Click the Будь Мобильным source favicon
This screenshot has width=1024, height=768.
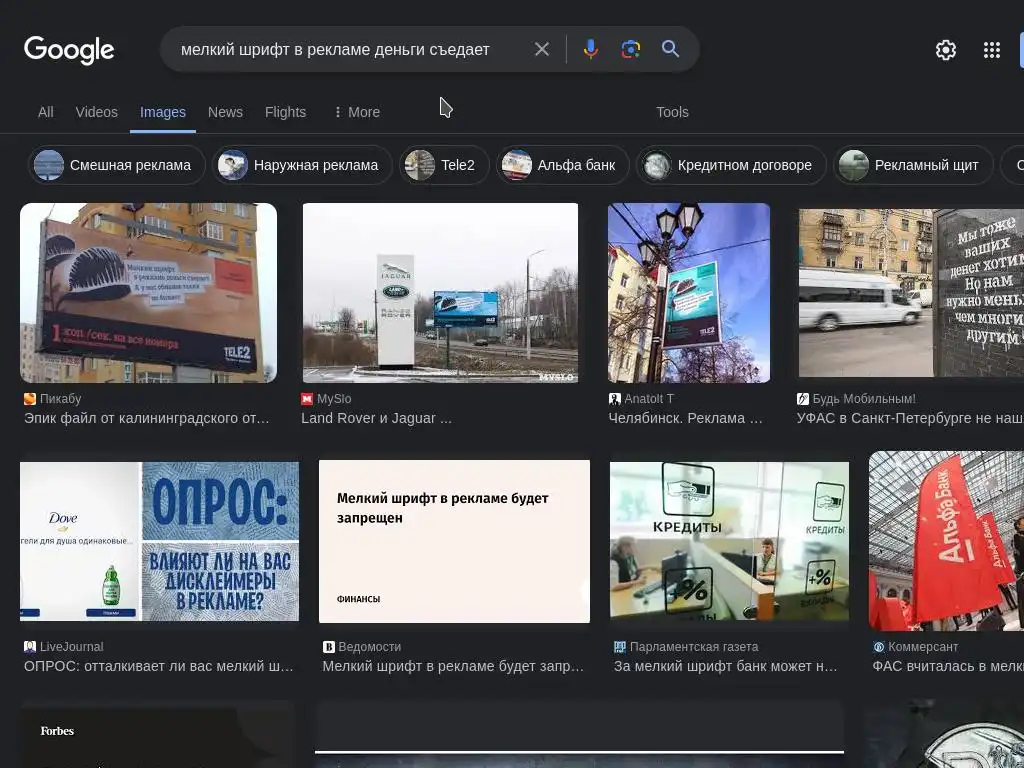click(x=803, y=399)
